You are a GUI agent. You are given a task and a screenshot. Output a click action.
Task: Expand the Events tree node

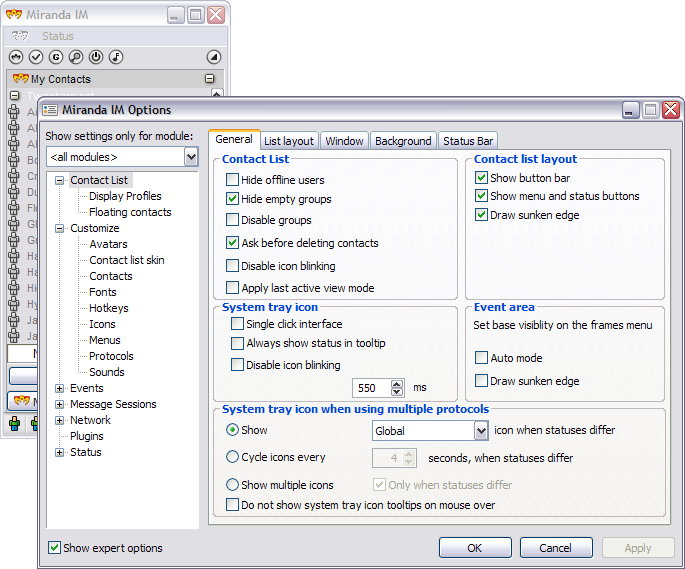point(59,389)
